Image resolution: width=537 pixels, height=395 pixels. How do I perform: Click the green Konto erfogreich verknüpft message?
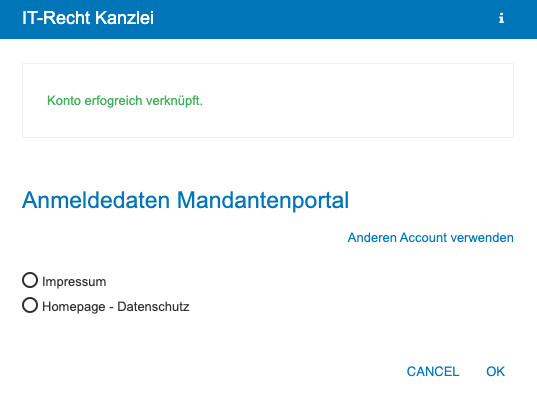click(125, 101)
